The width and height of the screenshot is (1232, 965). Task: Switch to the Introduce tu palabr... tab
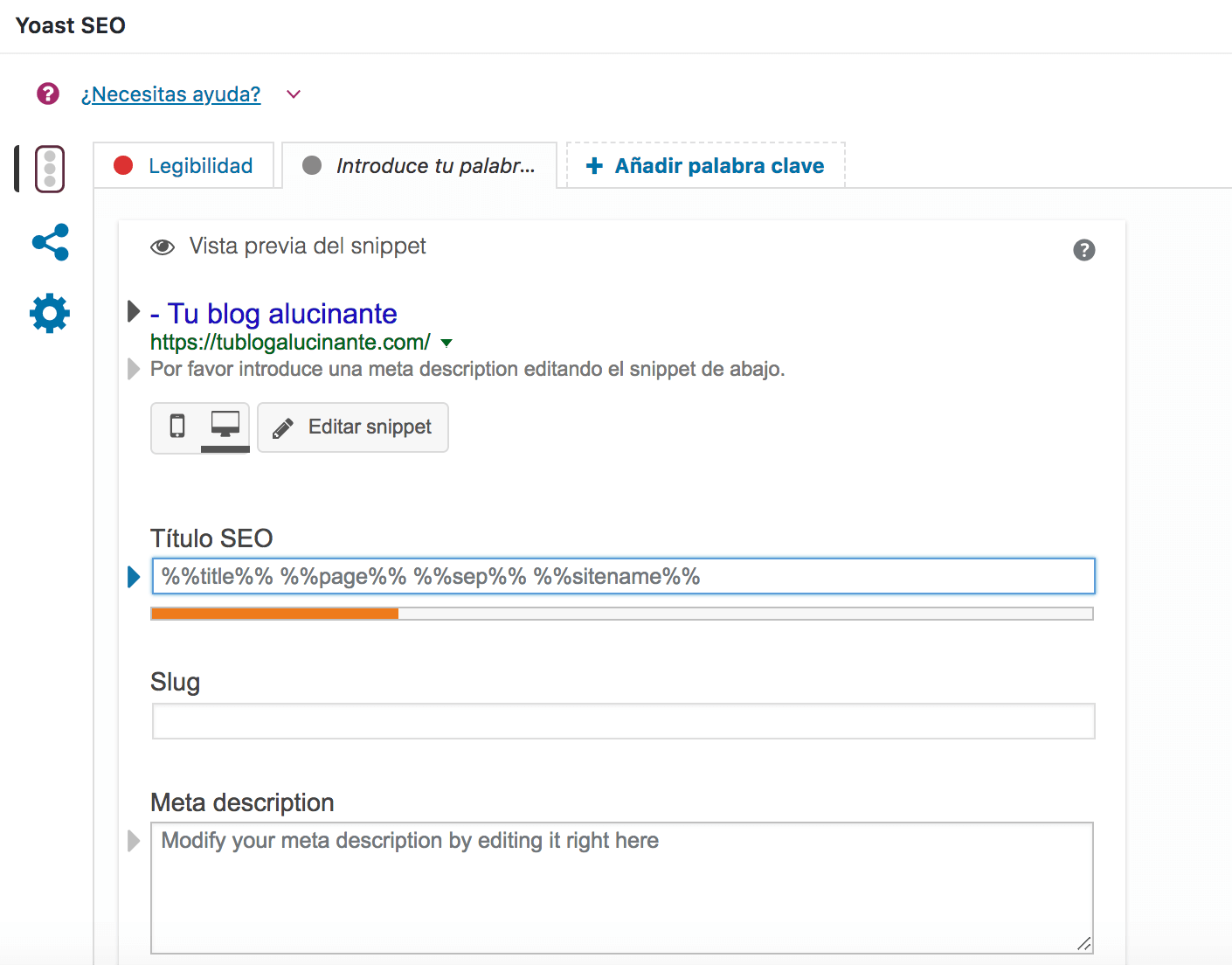pyautogui.click(x=419, y=165)
